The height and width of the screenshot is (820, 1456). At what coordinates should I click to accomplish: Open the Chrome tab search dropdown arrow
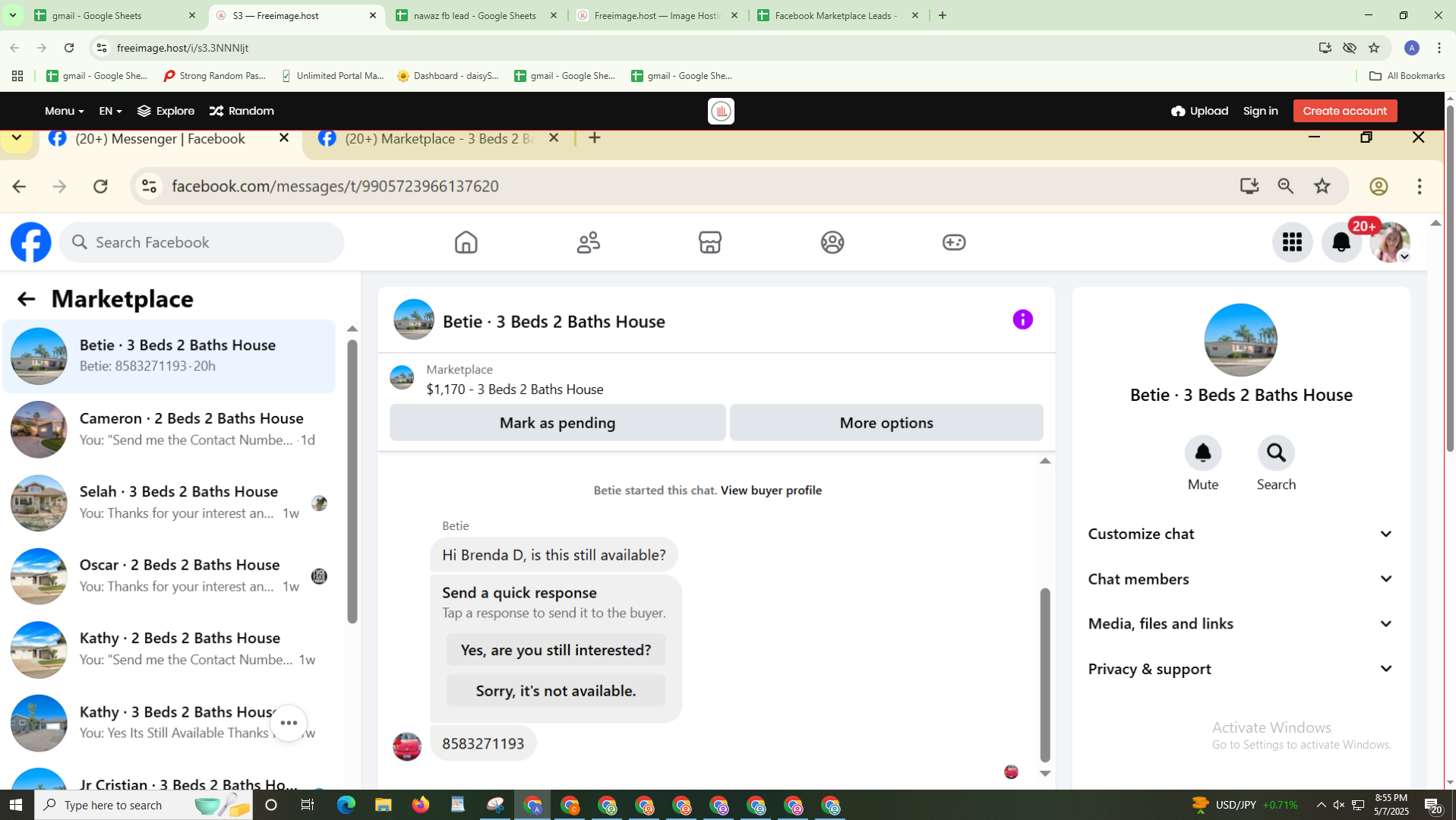click(13, 15)
